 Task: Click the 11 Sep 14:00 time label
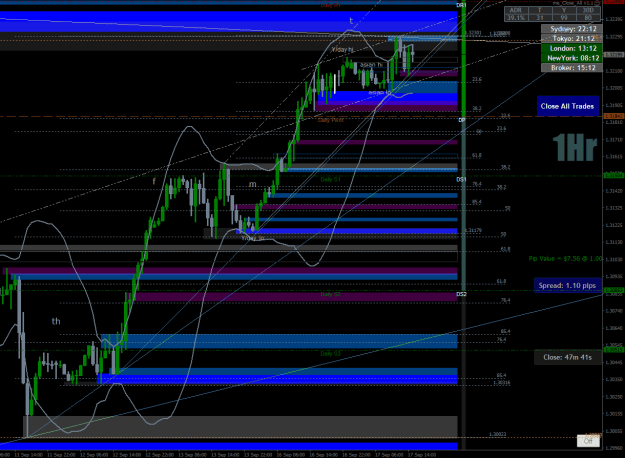28,454
